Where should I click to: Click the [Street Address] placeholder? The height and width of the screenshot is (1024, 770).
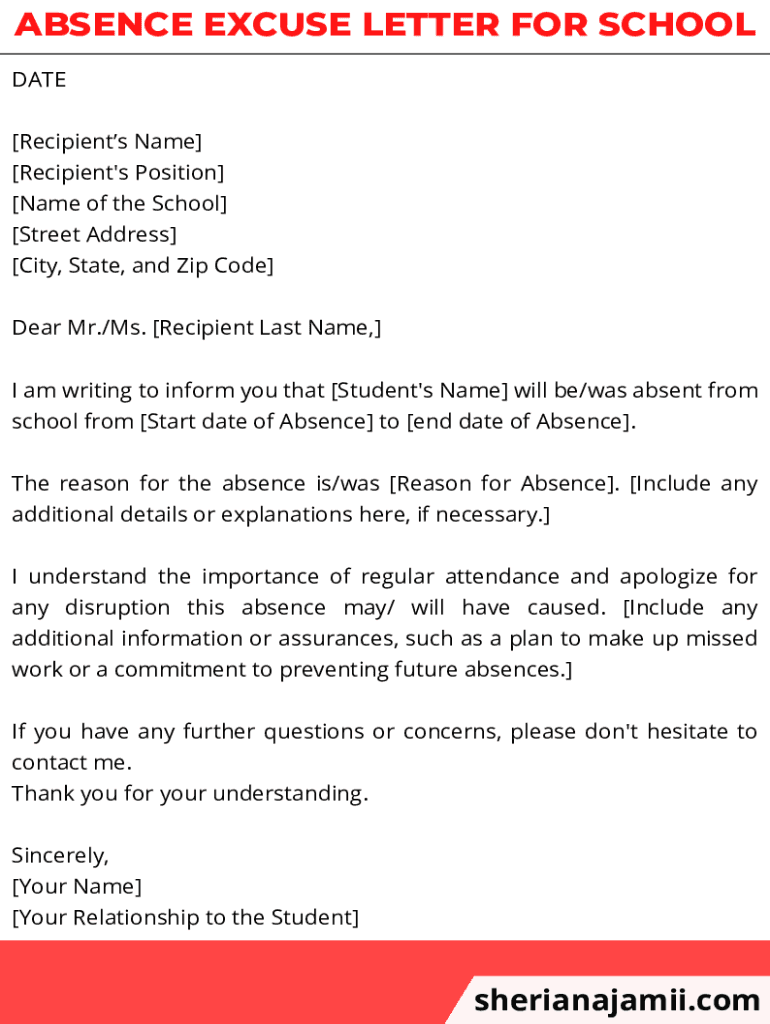95,235
